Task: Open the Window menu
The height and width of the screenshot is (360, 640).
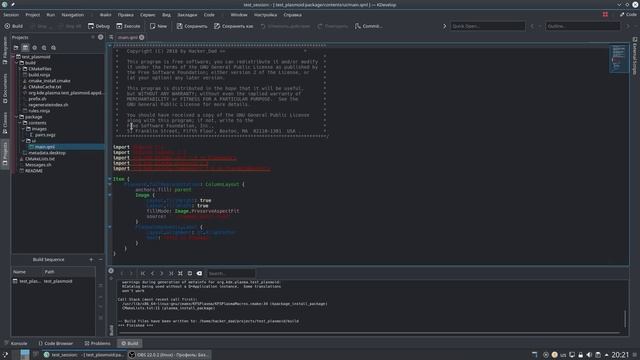Action: (239, 15)
